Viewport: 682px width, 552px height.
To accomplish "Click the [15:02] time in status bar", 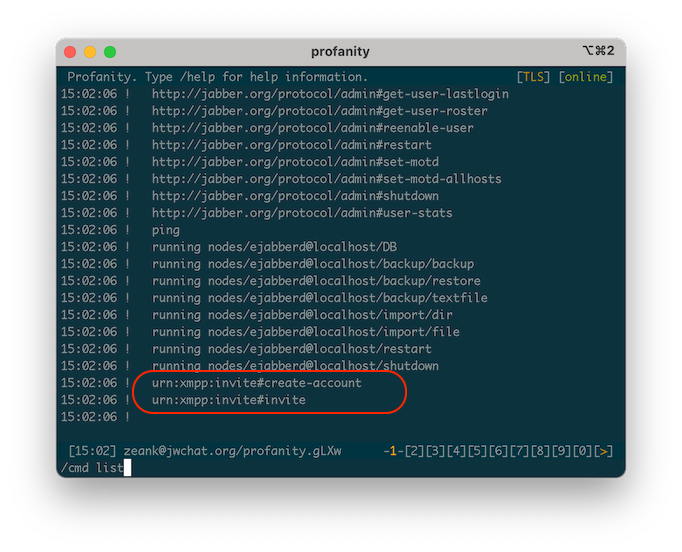I will tap(92, 451).
